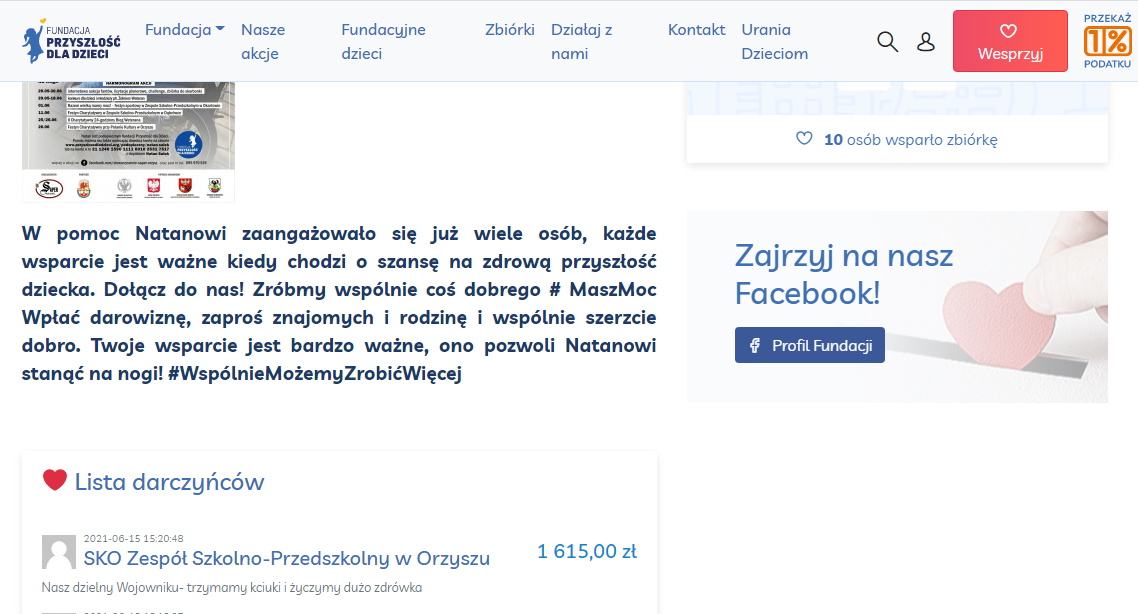This screenshot has height=614, width=1138.
Task: Open the Zbiórki menu item
Action: [x=509, y=30]
